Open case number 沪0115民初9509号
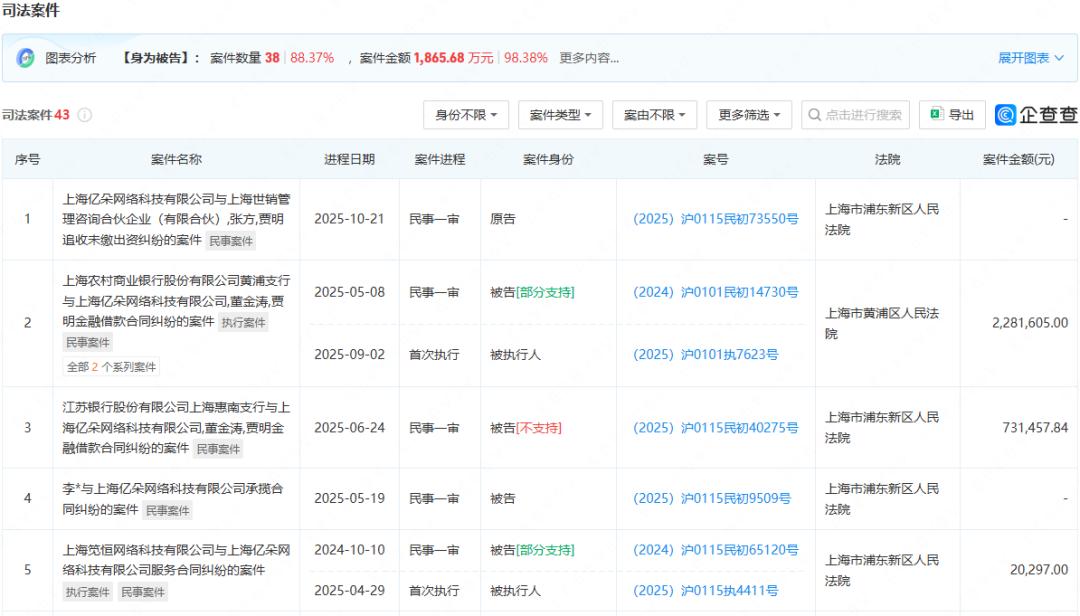The width and height of the screenshot is (1080, 616). point(712,498)
